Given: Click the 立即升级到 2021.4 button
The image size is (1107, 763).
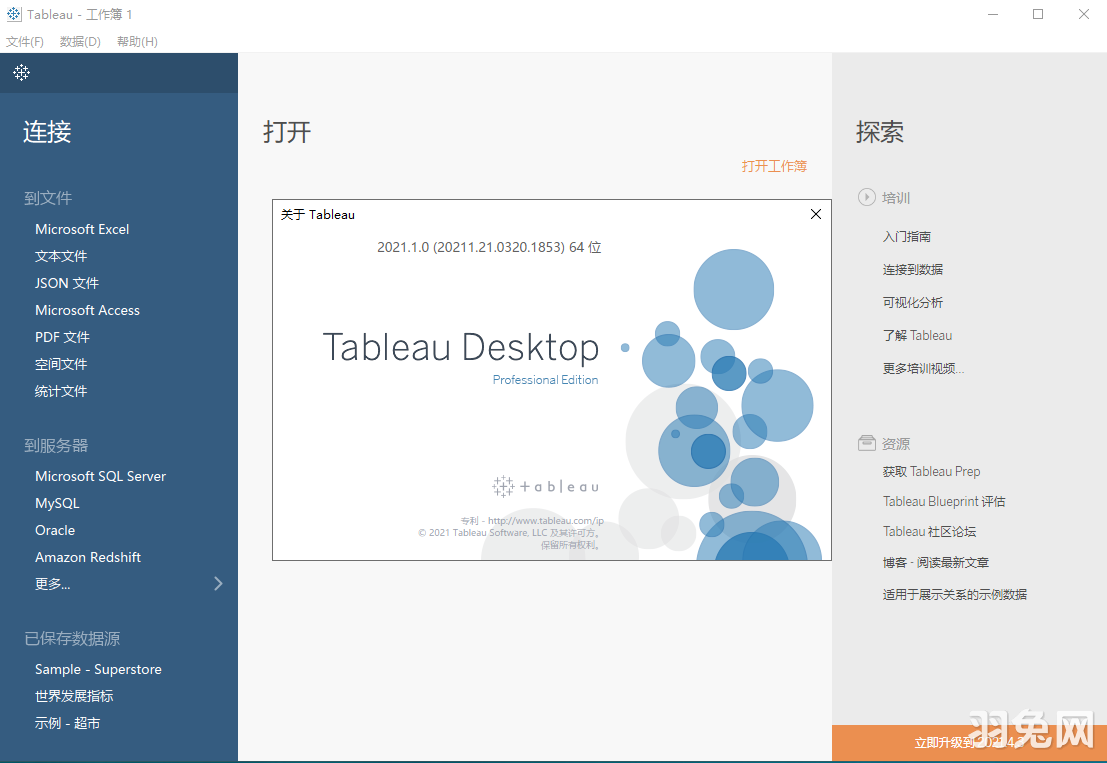Looking at the screenshot, I should (968, 744).
